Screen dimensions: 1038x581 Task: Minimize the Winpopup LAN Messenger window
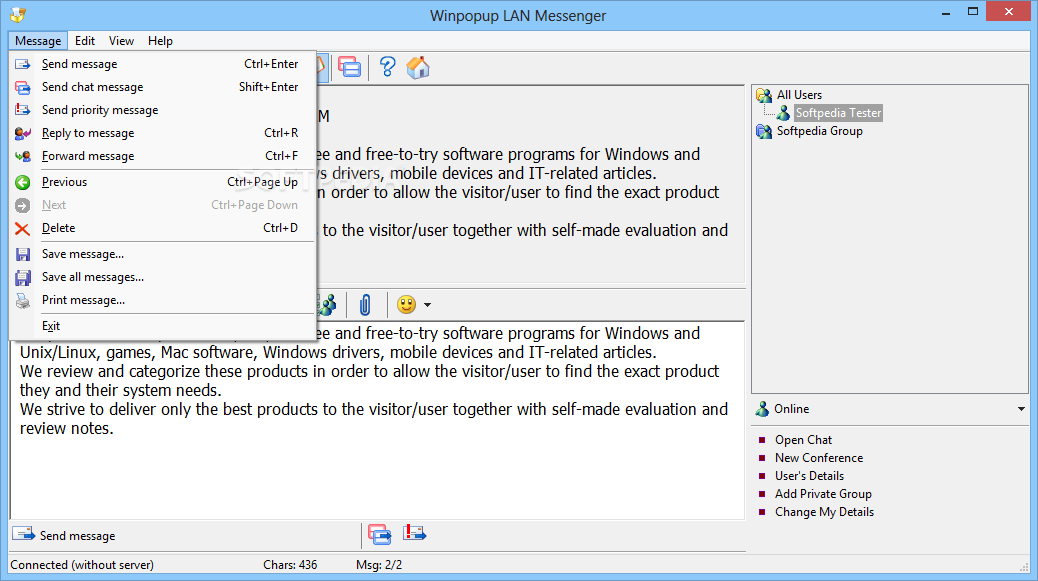pyautogui.click(x=947, y=12)
